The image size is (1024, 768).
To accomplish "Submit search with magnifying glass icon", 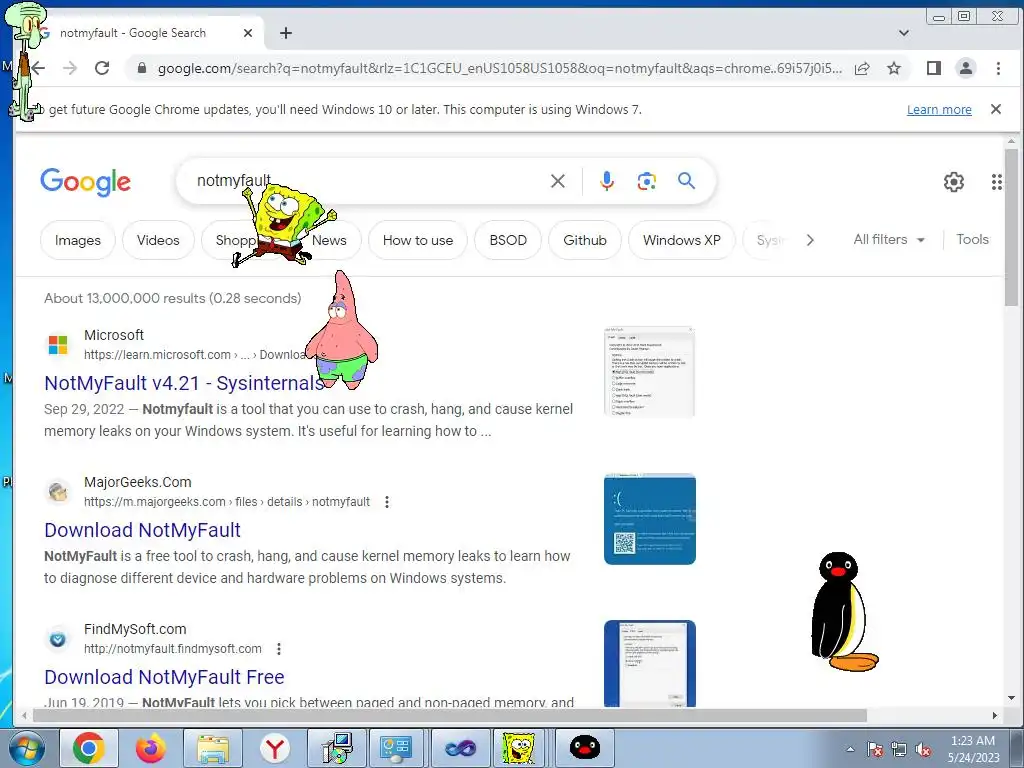I will 686,181.
